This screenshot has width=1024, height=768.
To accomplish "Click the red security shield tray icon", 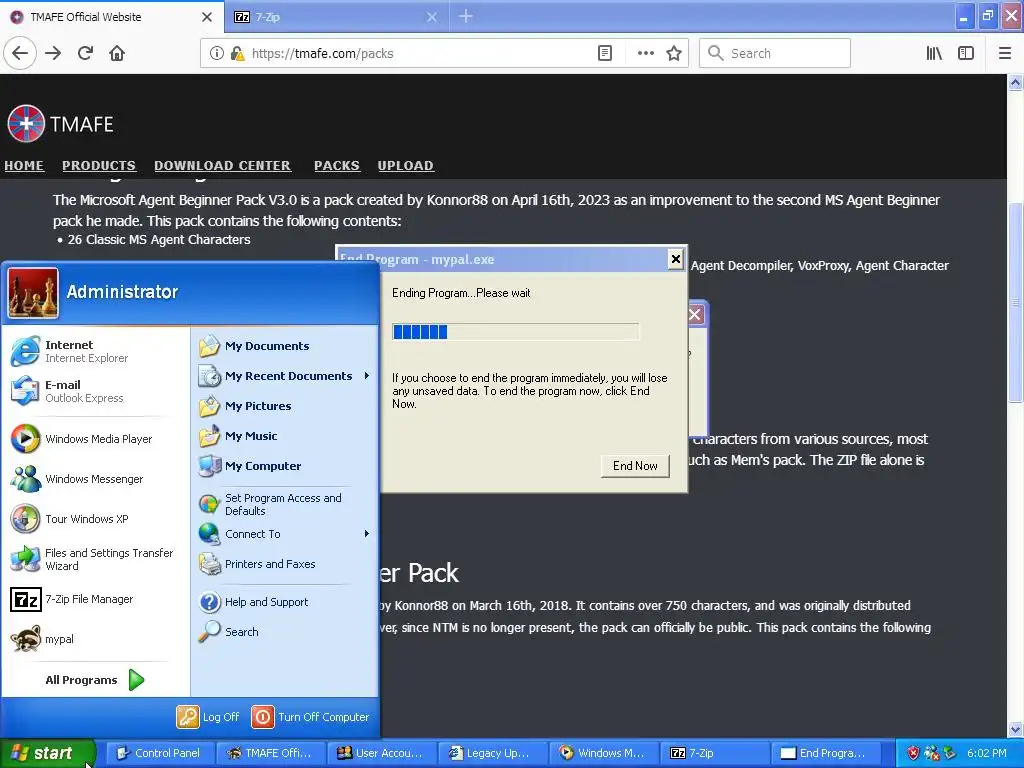I will pos(913,753).
